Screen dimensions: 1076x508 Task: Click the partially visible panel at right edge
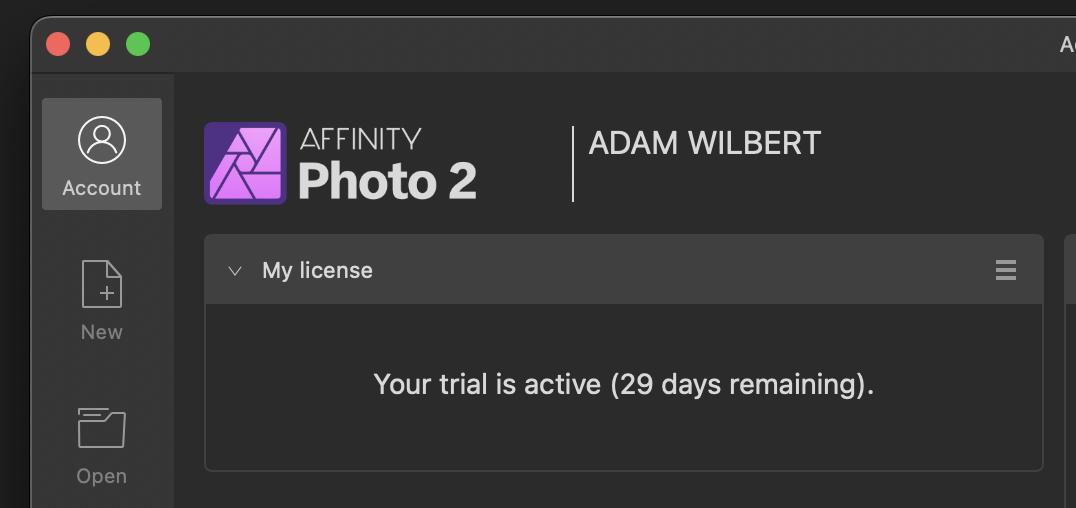[1069, 350]
